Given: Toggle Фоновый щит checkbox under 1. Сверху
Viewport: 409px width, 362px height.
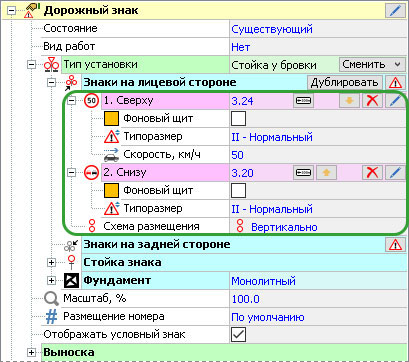Looking at the screenshot, I should (x=238, y=118).
